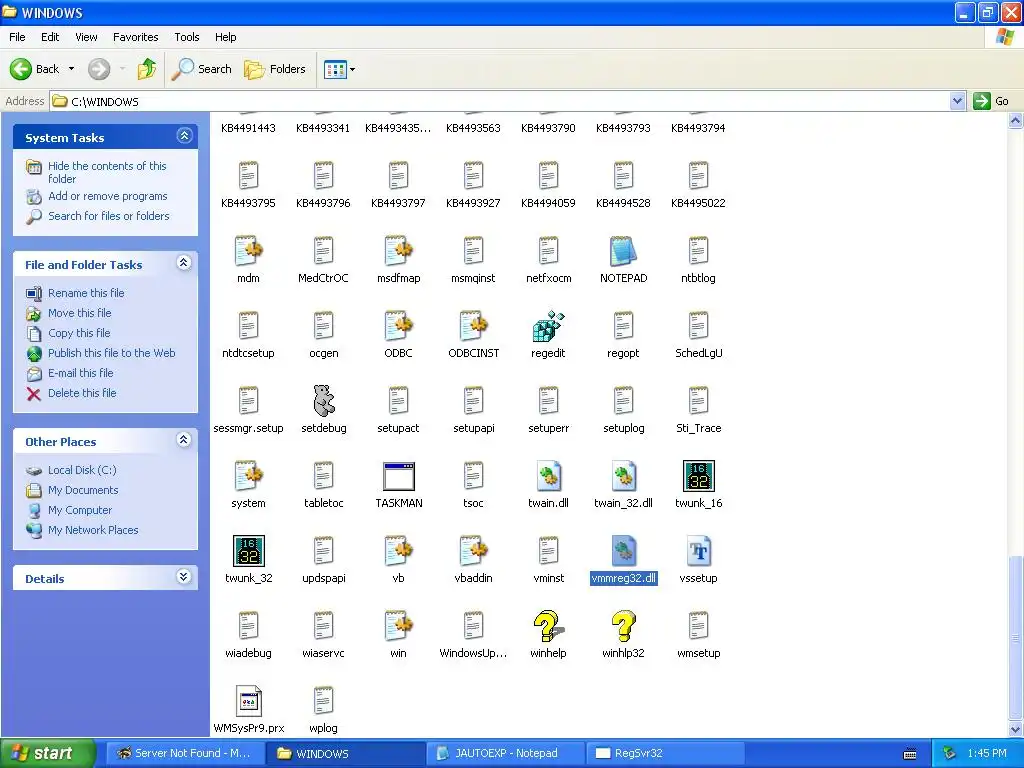The image size is (1024, 768).
Task: Open the Favorites menu
Action: tap(135, 37)
